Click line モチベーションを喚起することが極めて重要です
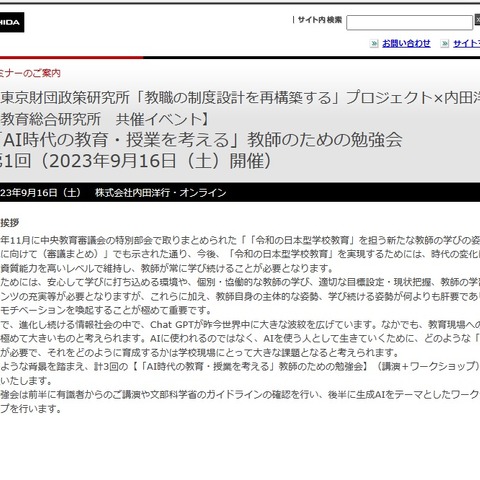This screenshot has height=480, width=480. tap(106, 310)
